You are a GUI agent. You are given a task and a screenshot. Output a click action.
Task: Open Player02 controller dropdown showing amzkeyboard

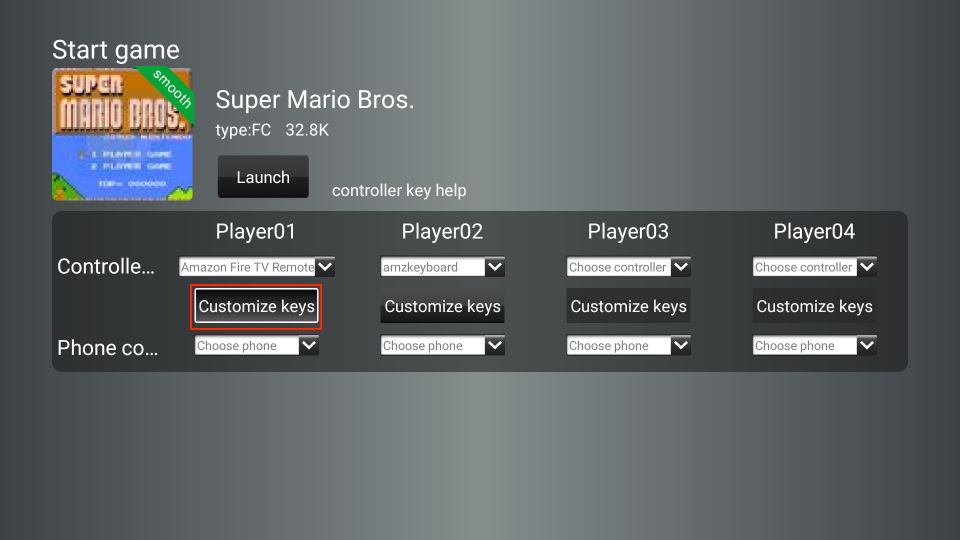coord(443,267)
